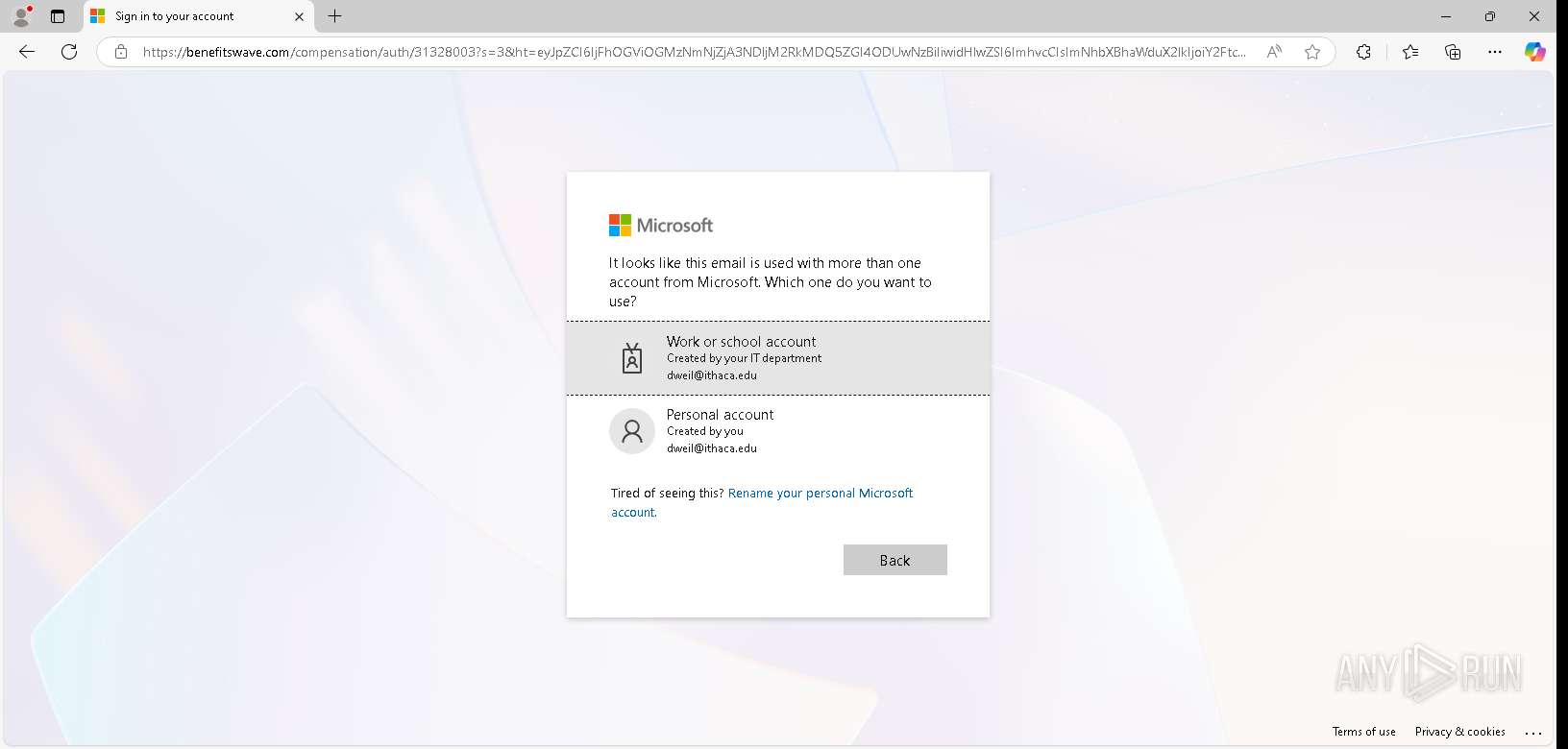
Task: Open footer more options ellipsis
Action: (x=1533, y=732)
